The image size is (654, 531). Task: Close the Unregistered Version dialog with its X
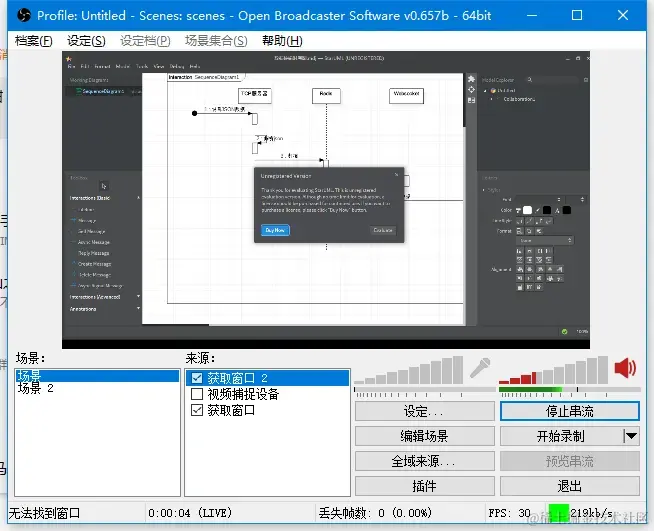pyautogui.click(x=396, y=175)
